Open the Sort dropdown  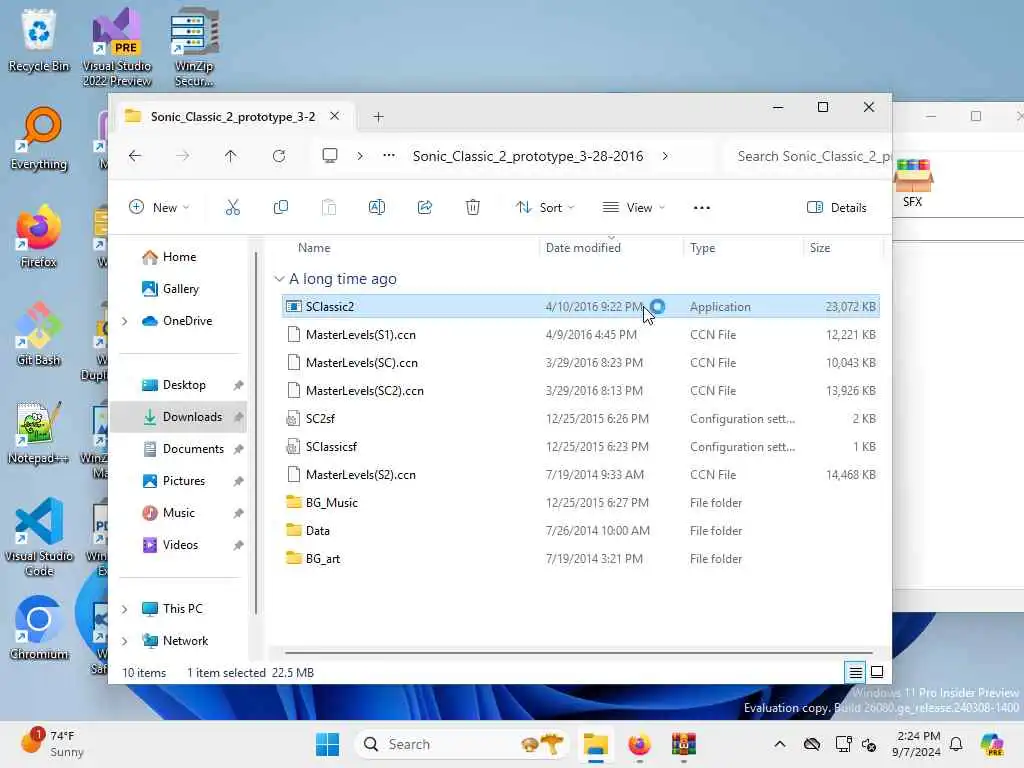[x=545, y=208]
